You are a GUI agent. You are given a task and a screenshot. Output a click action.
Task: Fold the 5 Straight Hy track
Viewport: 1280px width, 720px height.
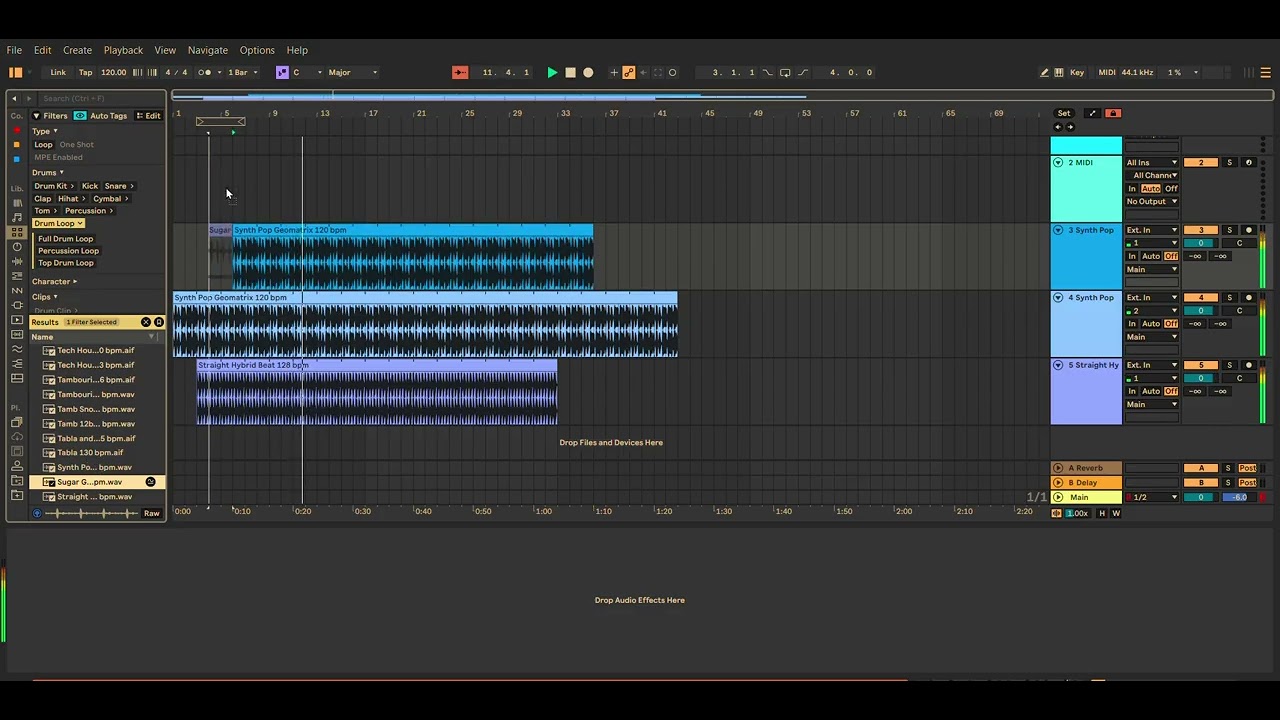(1058, 365)
